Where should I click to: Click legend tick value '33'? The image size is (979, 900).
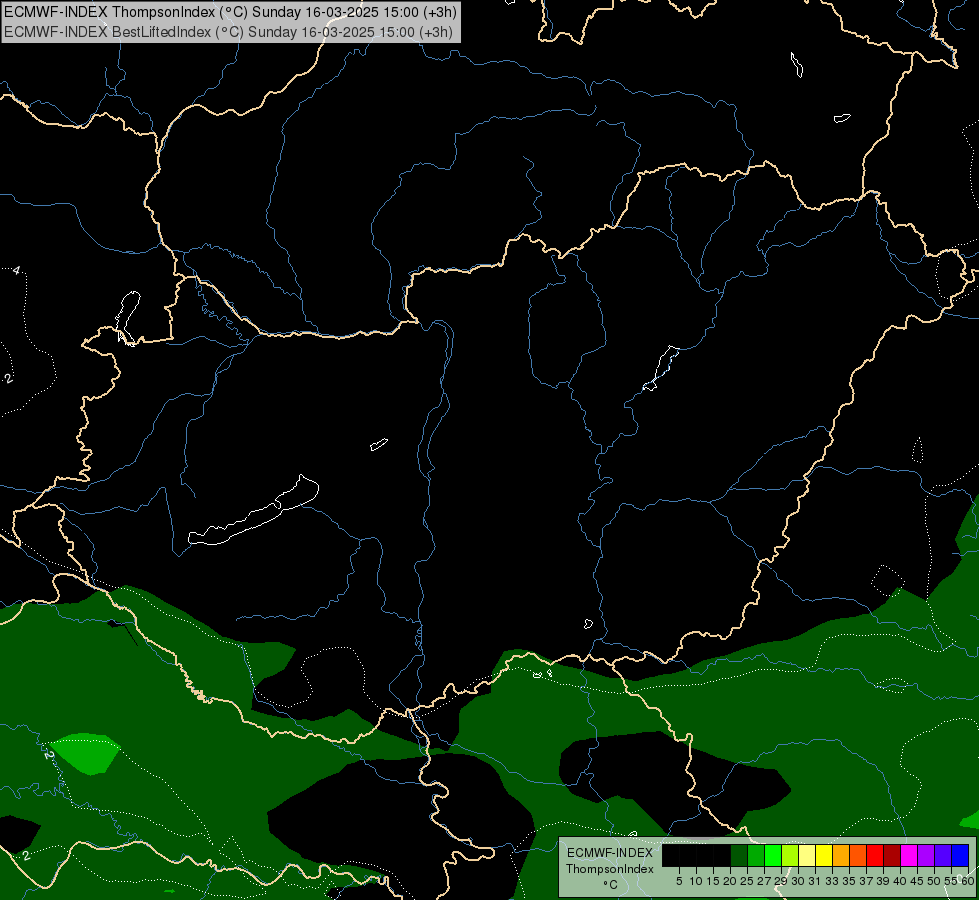(x=832, y=881)
